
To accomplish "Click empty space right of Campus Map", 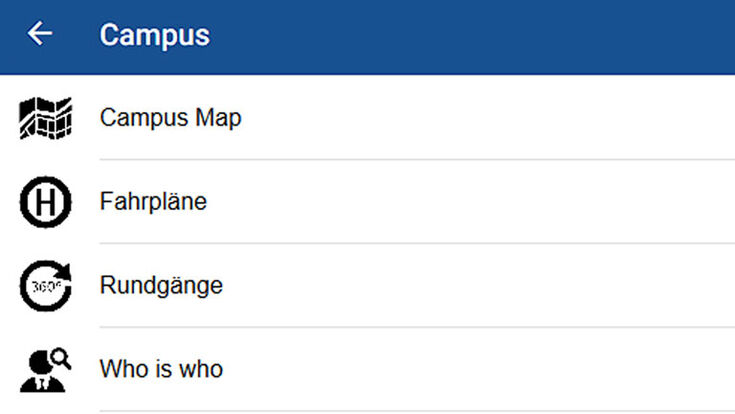I will [x=488, y=118].
